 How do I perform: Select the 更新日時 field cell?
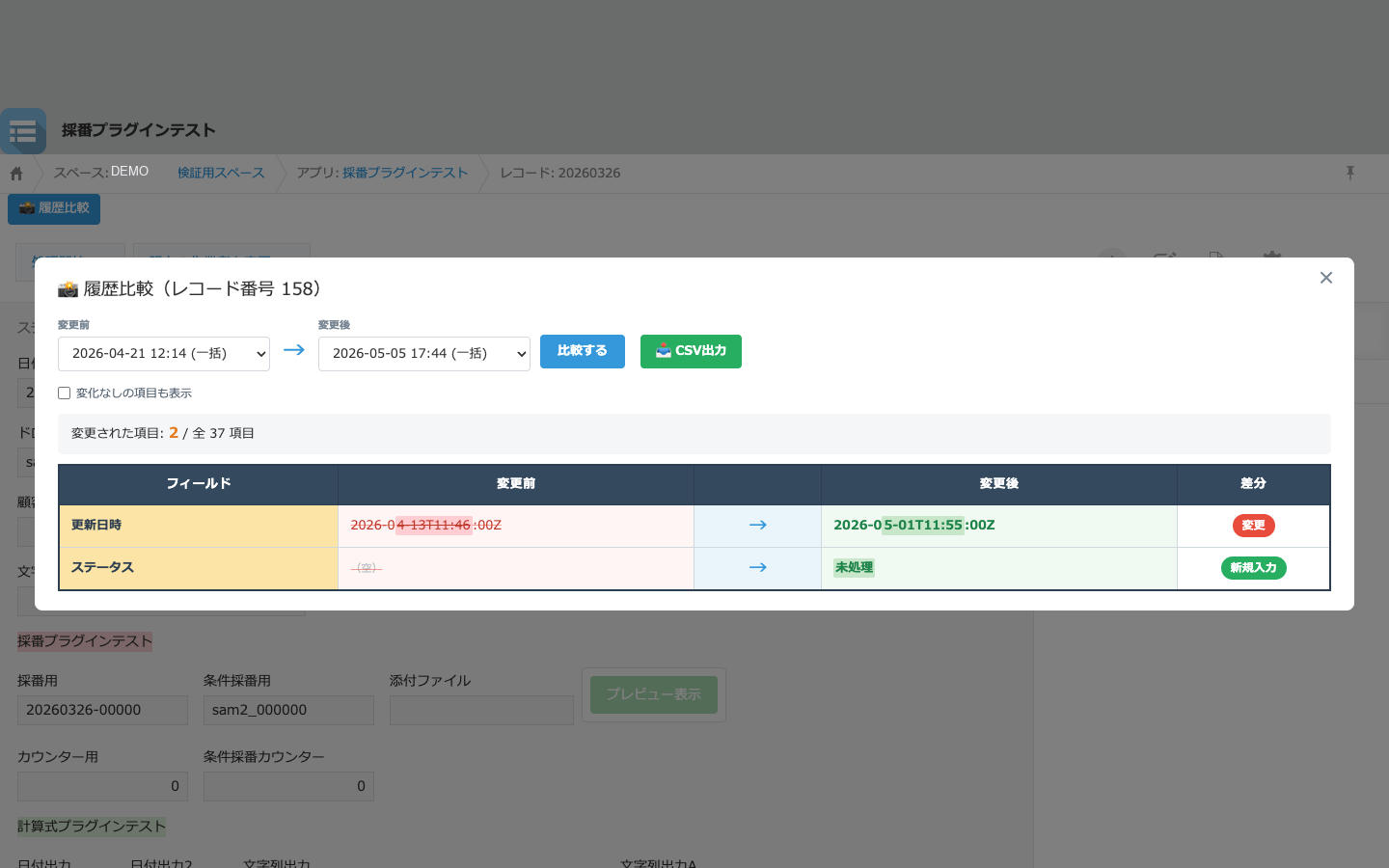[199, 526]
